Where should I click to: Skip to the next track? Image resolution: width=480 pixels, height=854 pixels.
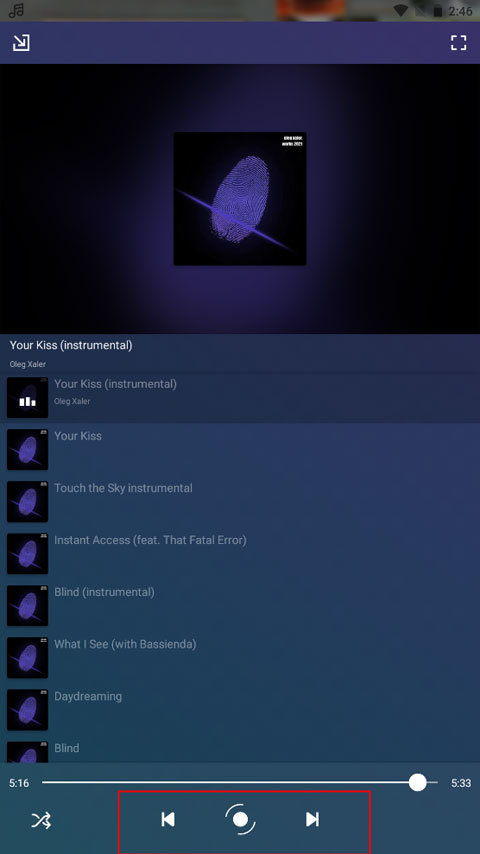(312, 819)
